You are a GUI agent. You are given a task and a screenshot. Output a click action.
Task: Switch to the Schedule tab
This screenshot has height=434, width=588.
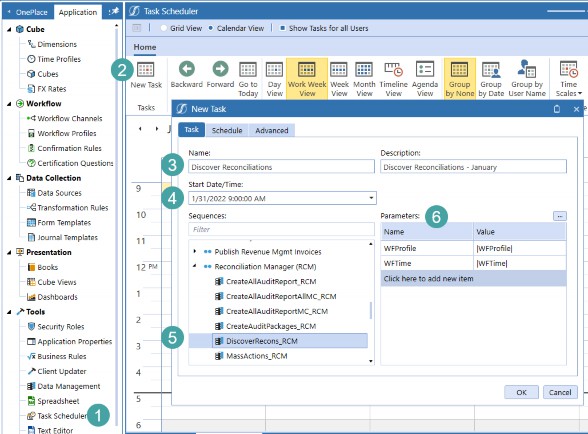point(227,130)
